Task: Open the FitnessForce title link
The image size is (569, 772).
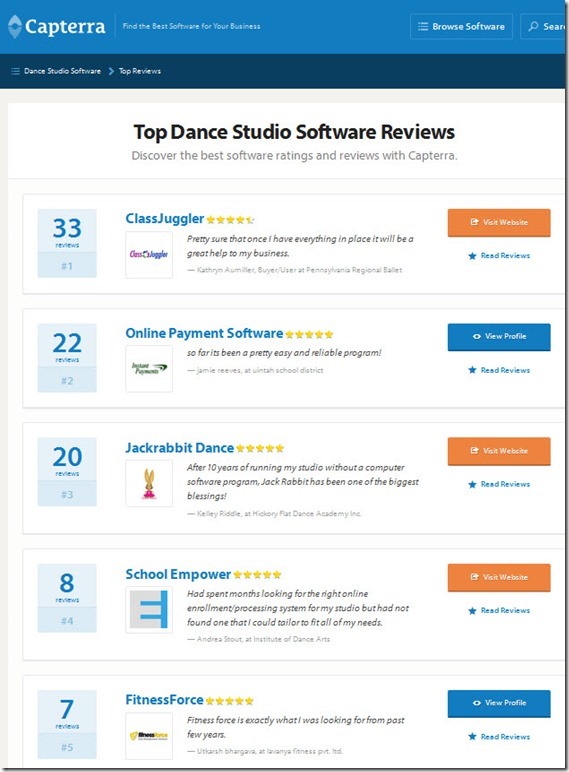Action: click(164, 700)
